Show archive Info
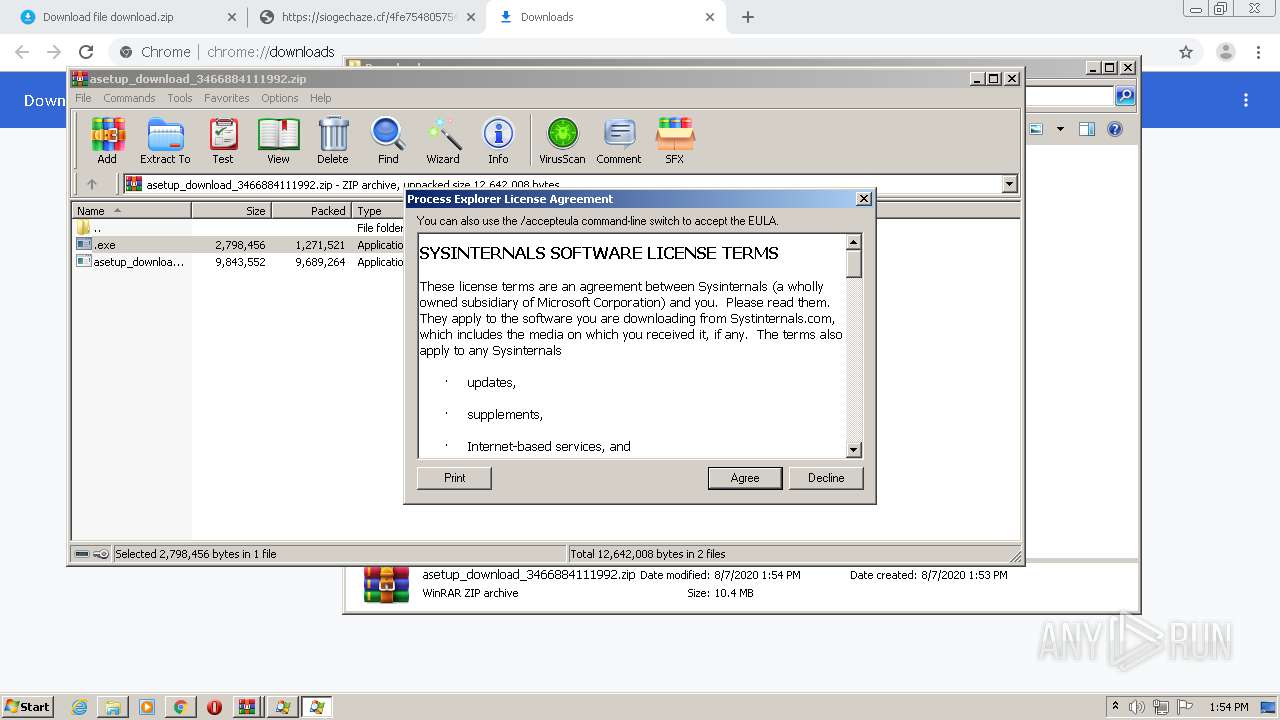Screen dimensions: 1280x720 tap(498, 140)
